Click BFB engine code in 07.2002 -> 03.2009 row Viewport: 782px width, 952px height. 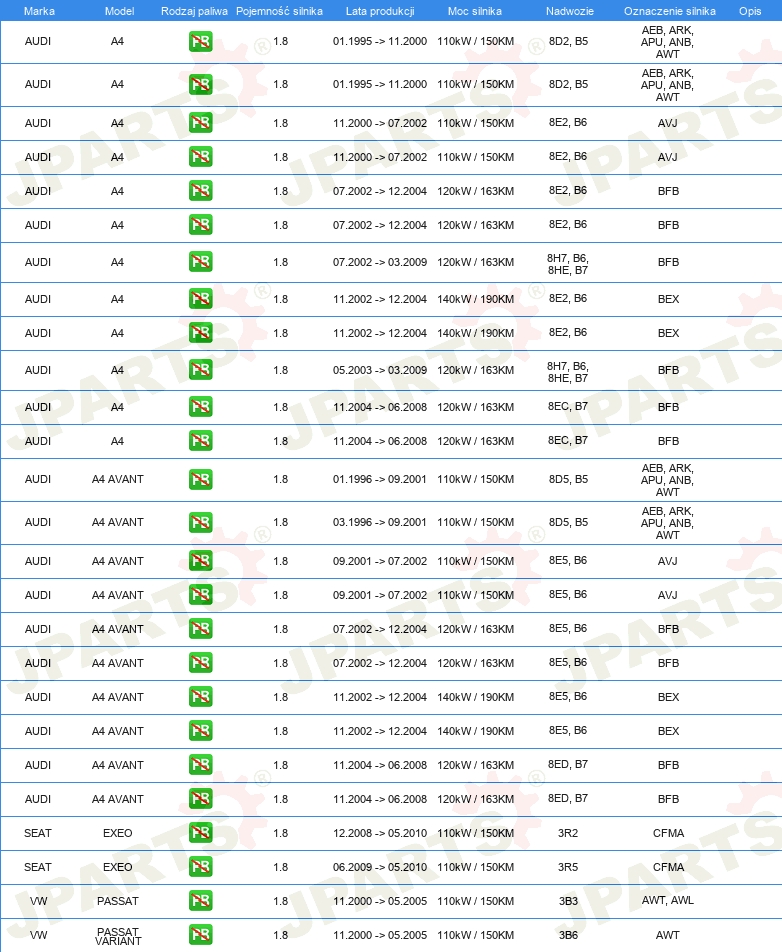click(x=668, y=262)
